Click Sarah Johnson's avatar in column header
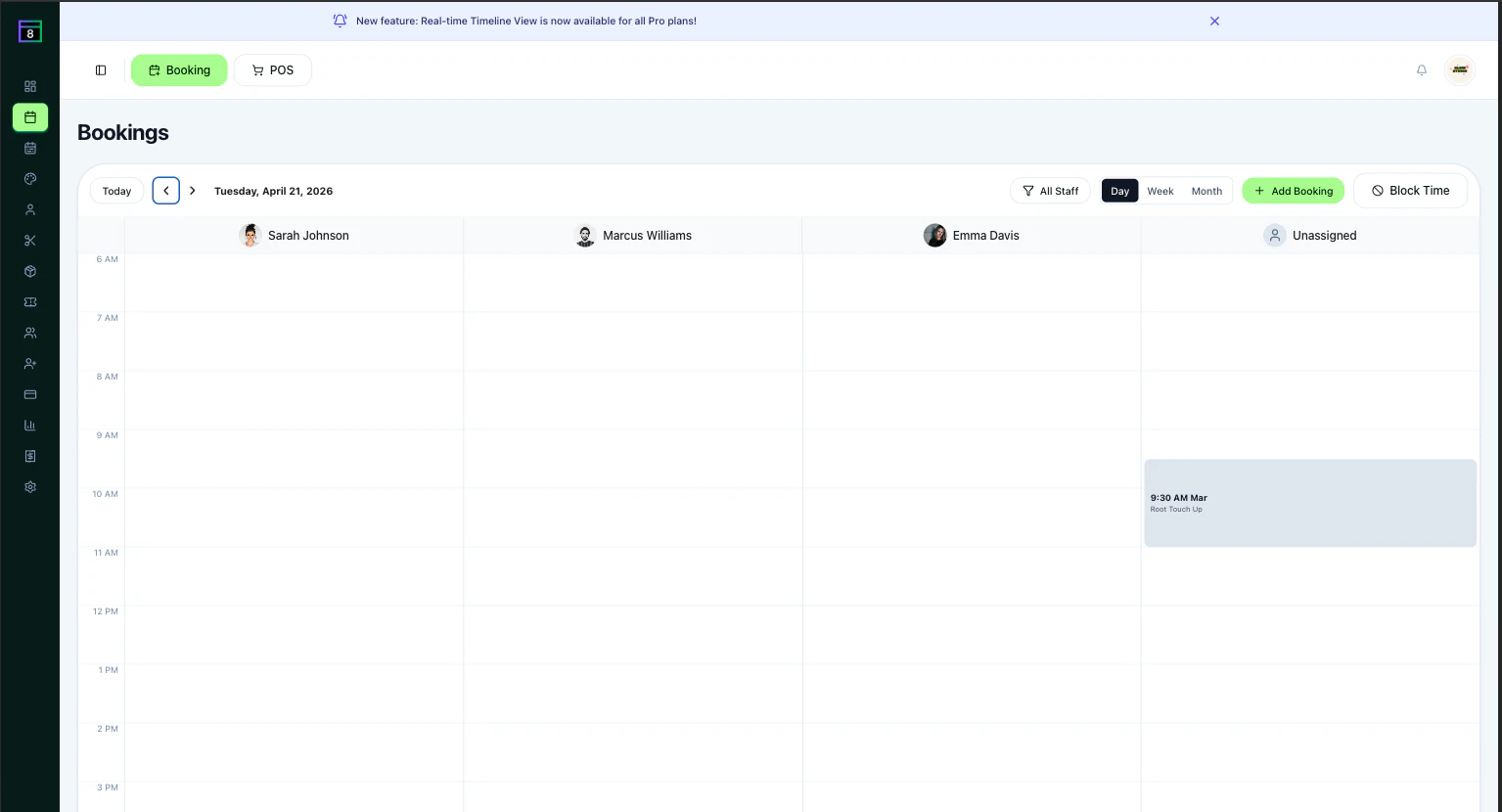 (x=250, y=236)
